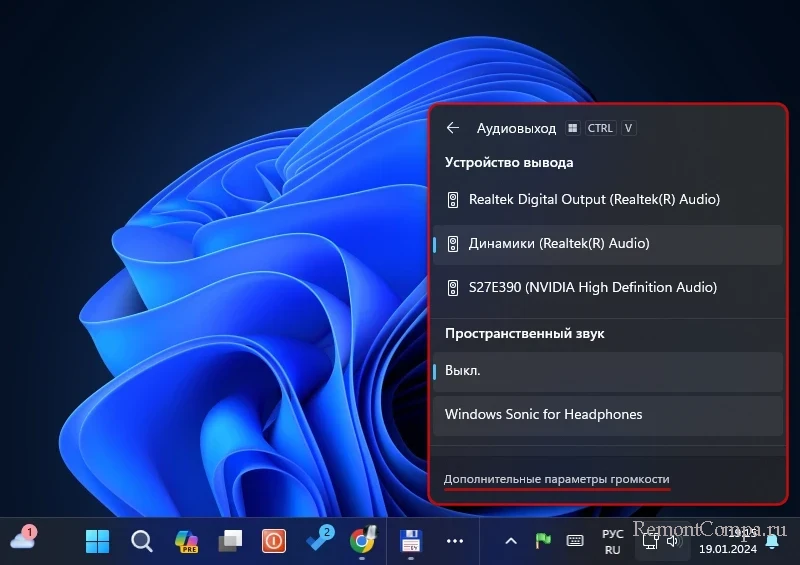Click the speaker volume tray icon
The image size is (800, 565).
[x=674, y=542]
